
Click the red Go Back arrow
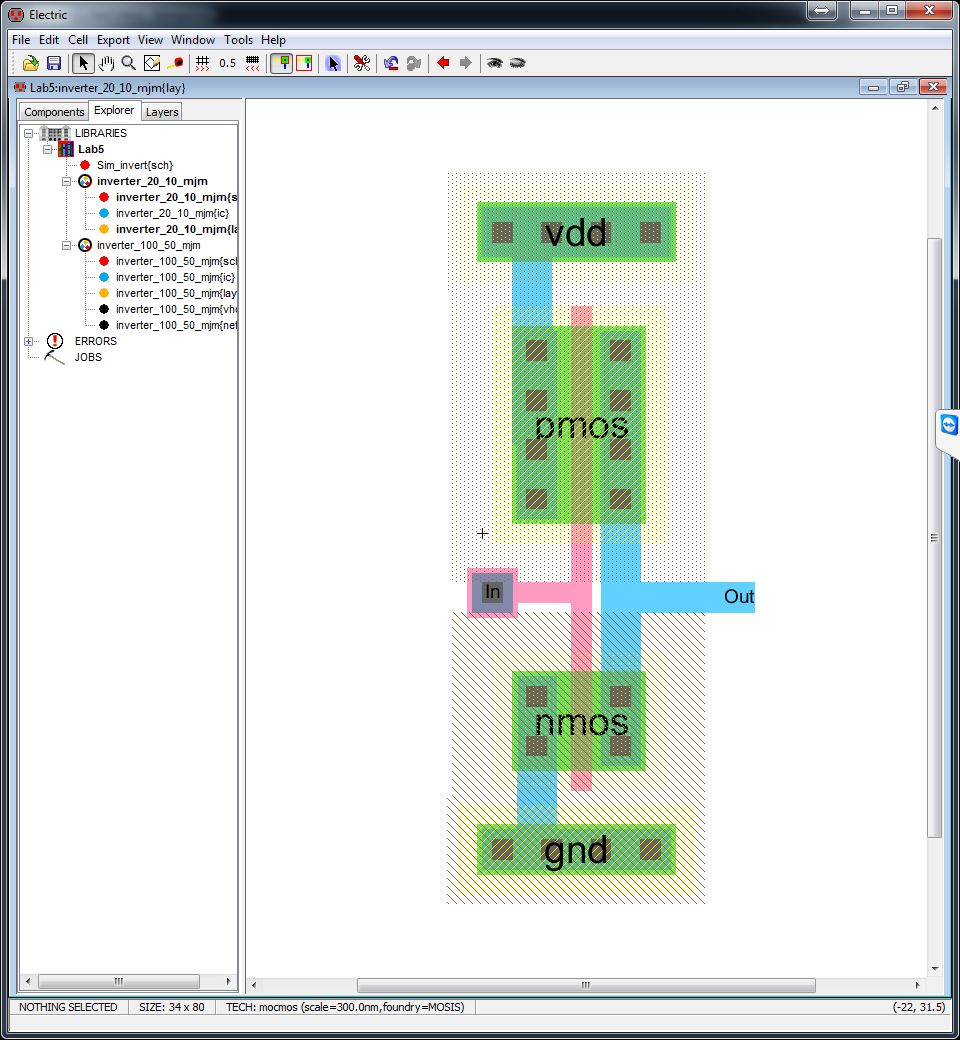[x=441, y=62]
